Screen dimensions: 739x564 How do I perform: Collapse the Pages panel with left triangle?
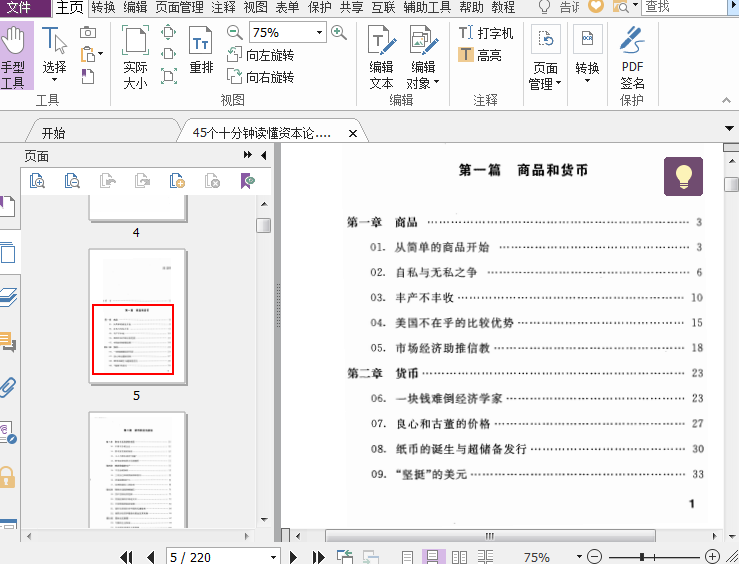(263, 155)
